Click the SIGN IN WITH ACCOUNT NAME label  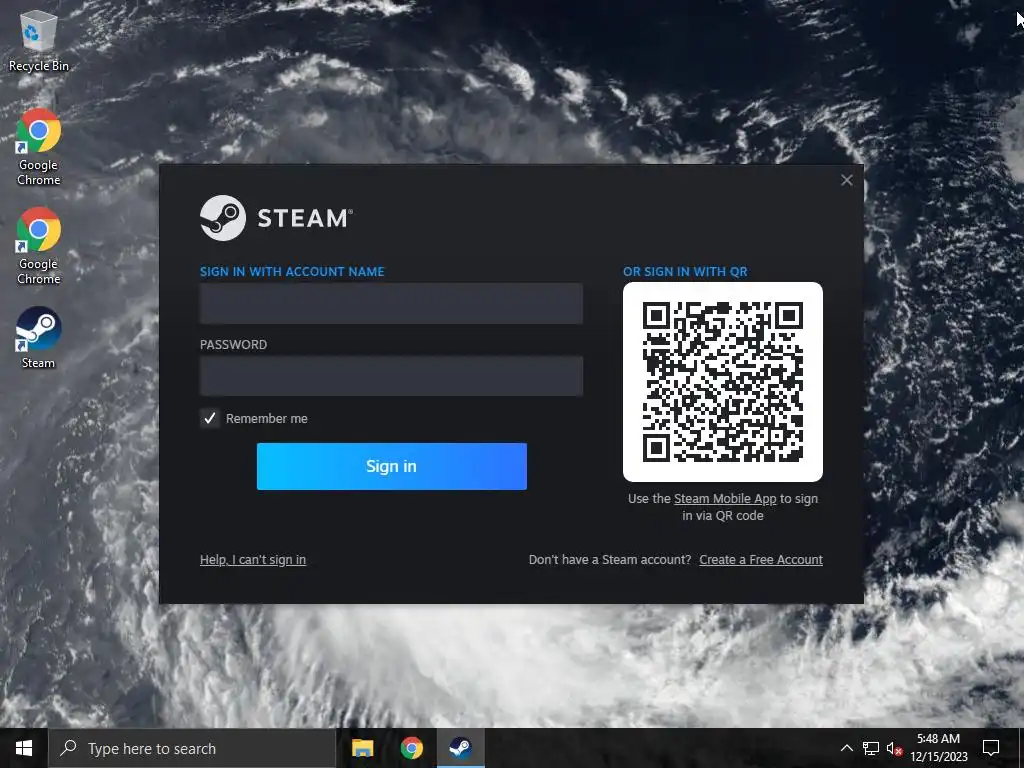click(292, 272)
